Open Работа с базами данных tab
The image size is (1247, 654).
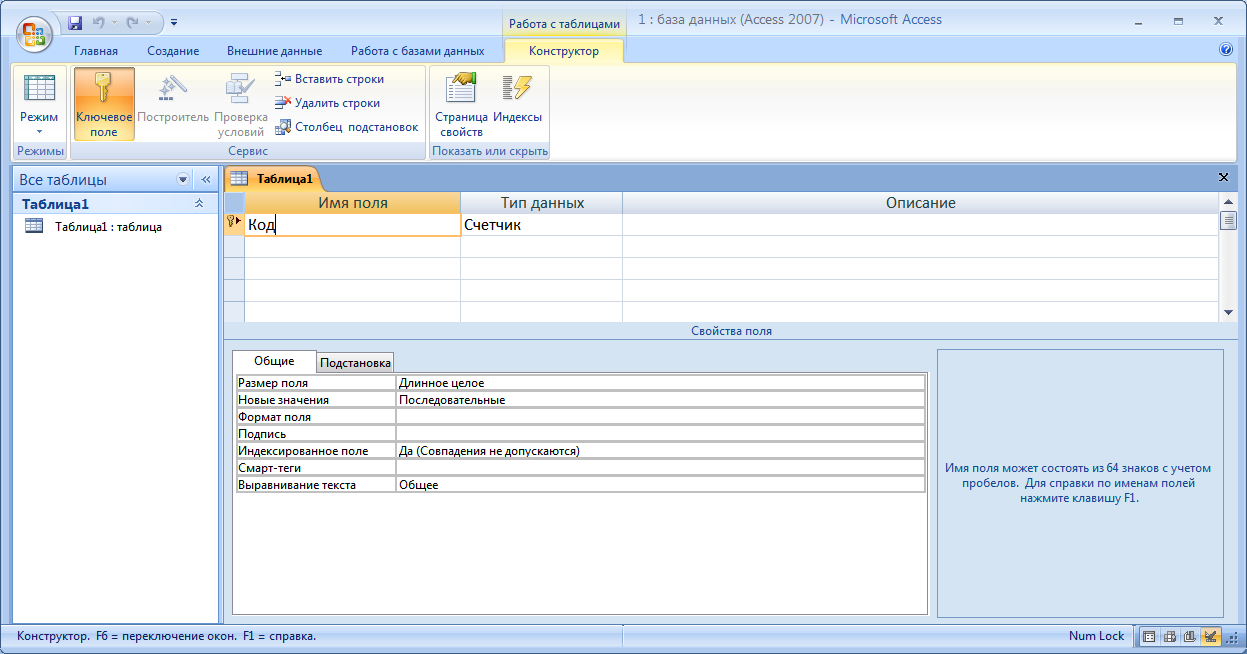click(417, 51)
